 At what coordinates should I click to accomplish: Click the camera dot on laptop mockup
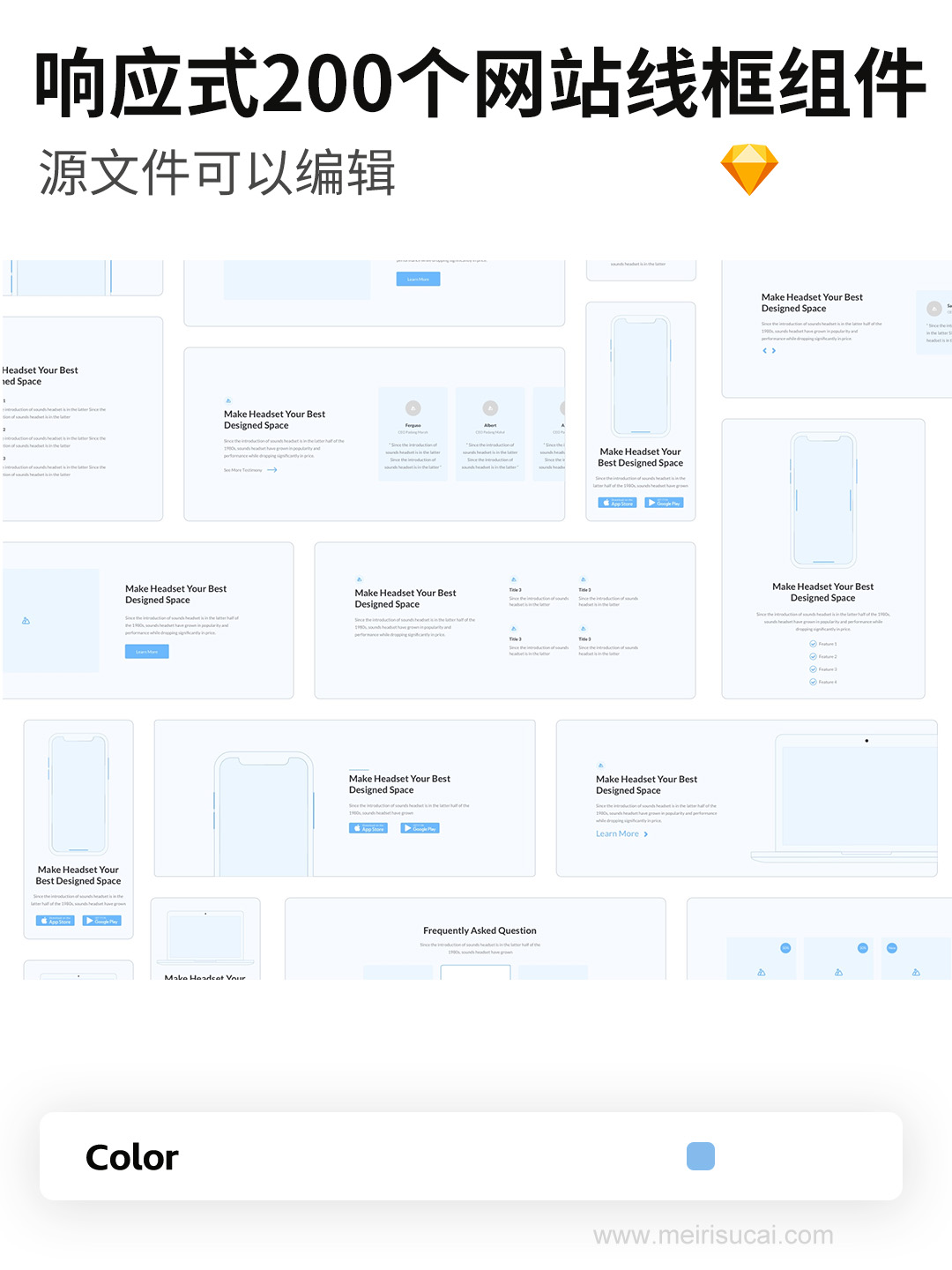point(866,741)
